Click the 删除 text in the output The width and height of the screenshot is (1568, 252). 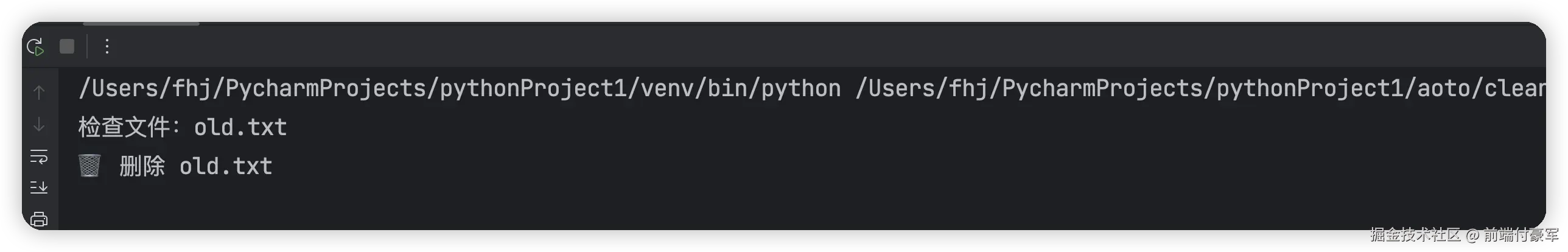(x=142, y=166)
